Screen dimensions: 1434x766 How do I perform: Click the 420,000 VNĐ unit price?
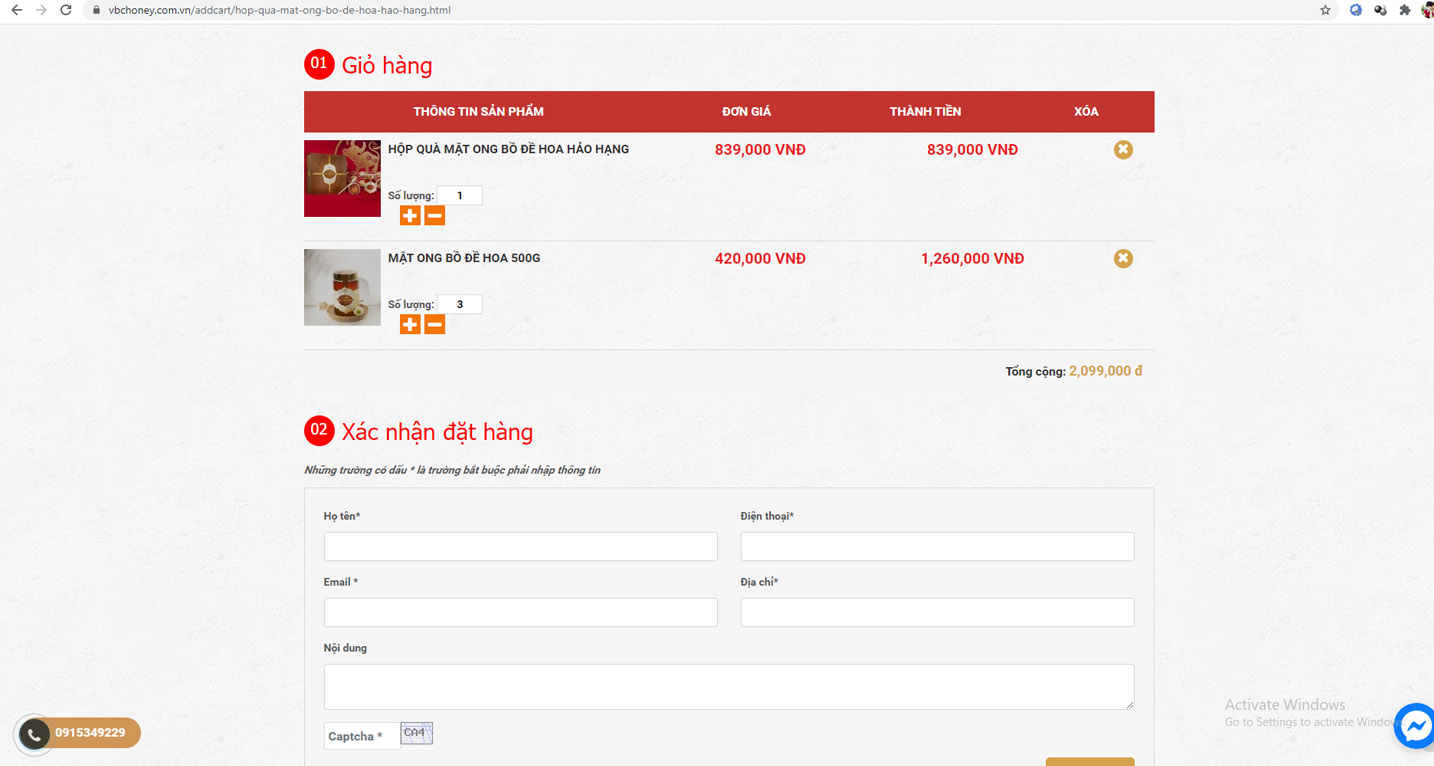[x=760, y=258]
